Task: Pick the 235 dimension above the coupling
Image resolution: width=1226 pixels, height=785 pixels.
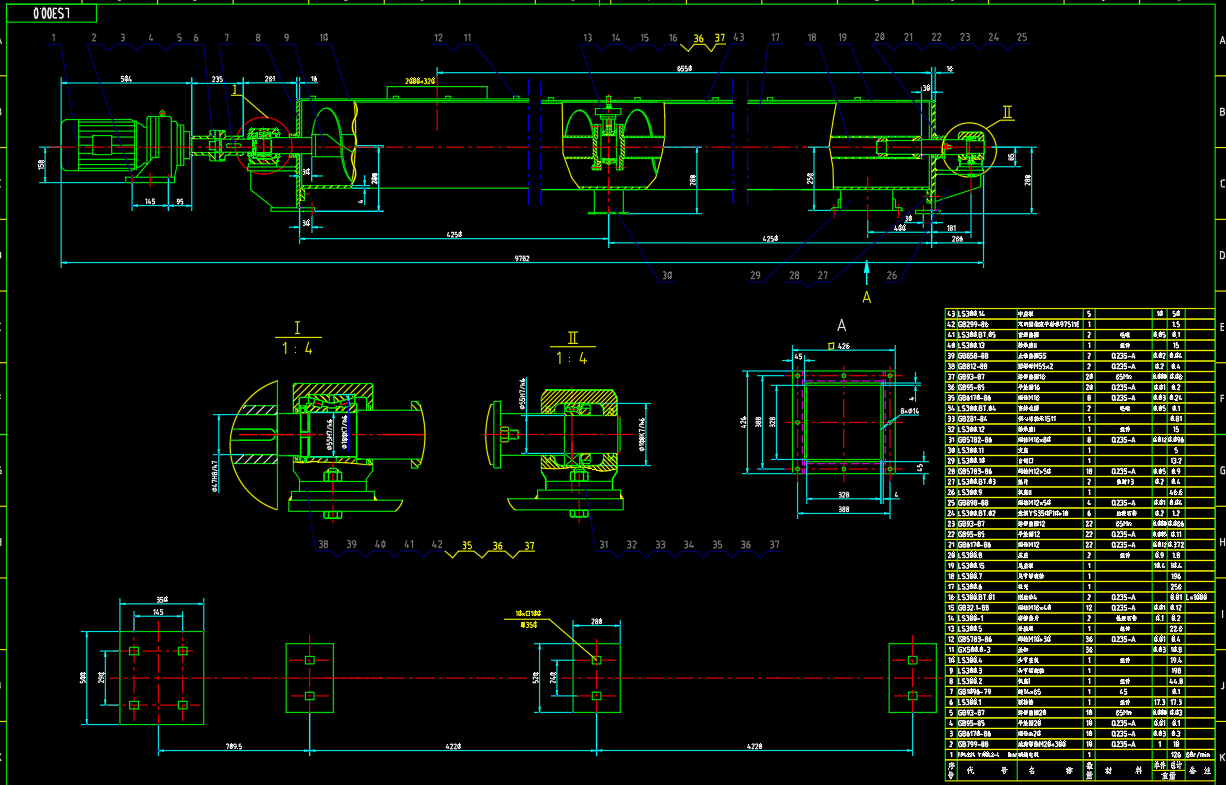Action: pos(217,78)
